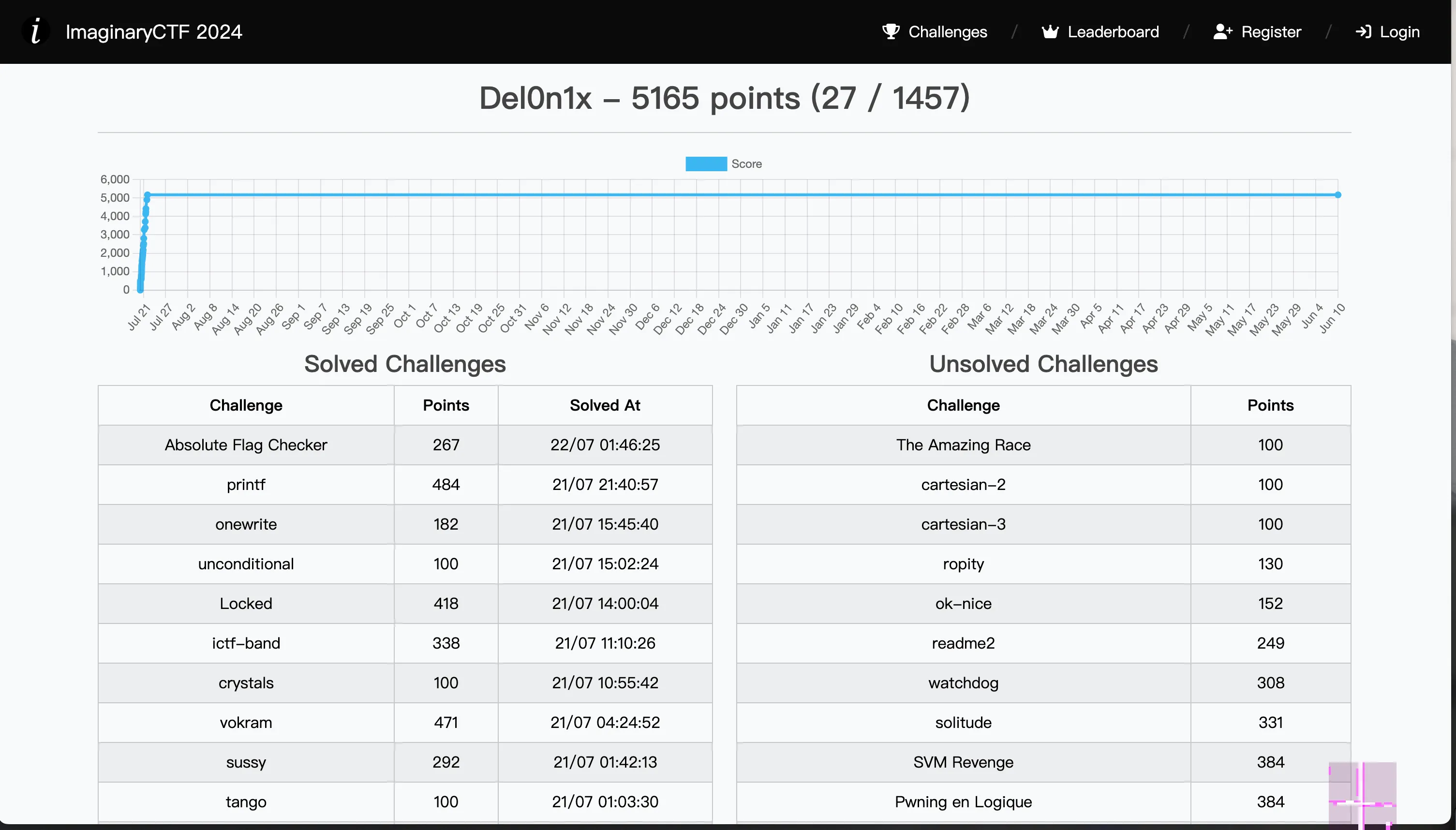Click the 22/07 01:46:25 solve time
1456x830 pixels.
pos(605,445)
